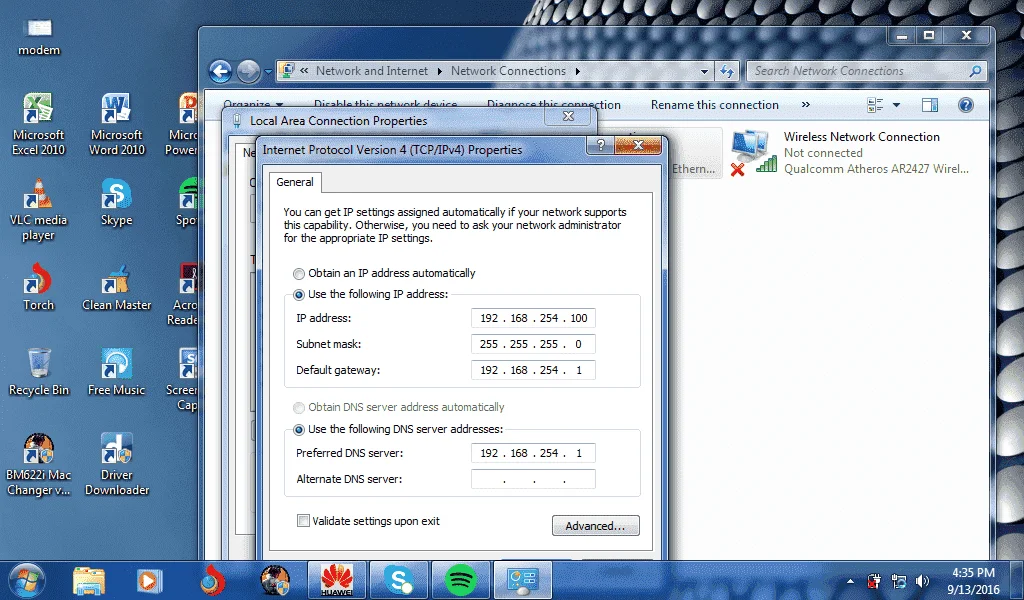Expand the toolbar overflow chevron
Image resolution: width=1024 pixels, height=600 pixels.
(x=806, y=104)
